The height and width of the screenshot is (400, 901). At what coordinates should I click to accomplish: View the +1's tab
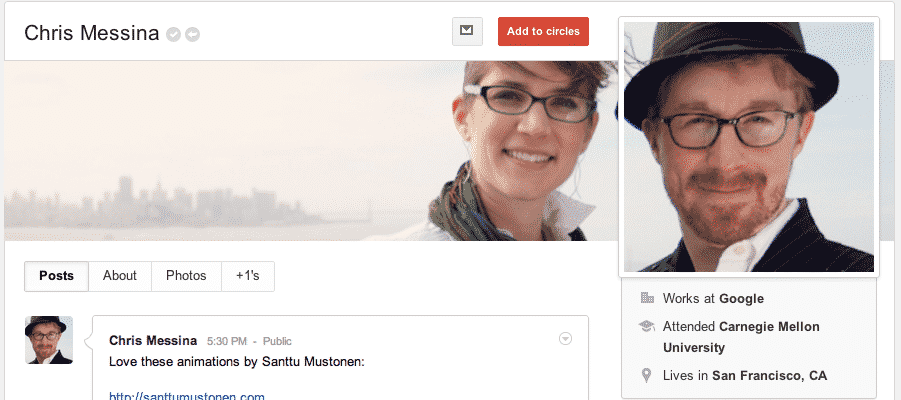pos(247,276)
